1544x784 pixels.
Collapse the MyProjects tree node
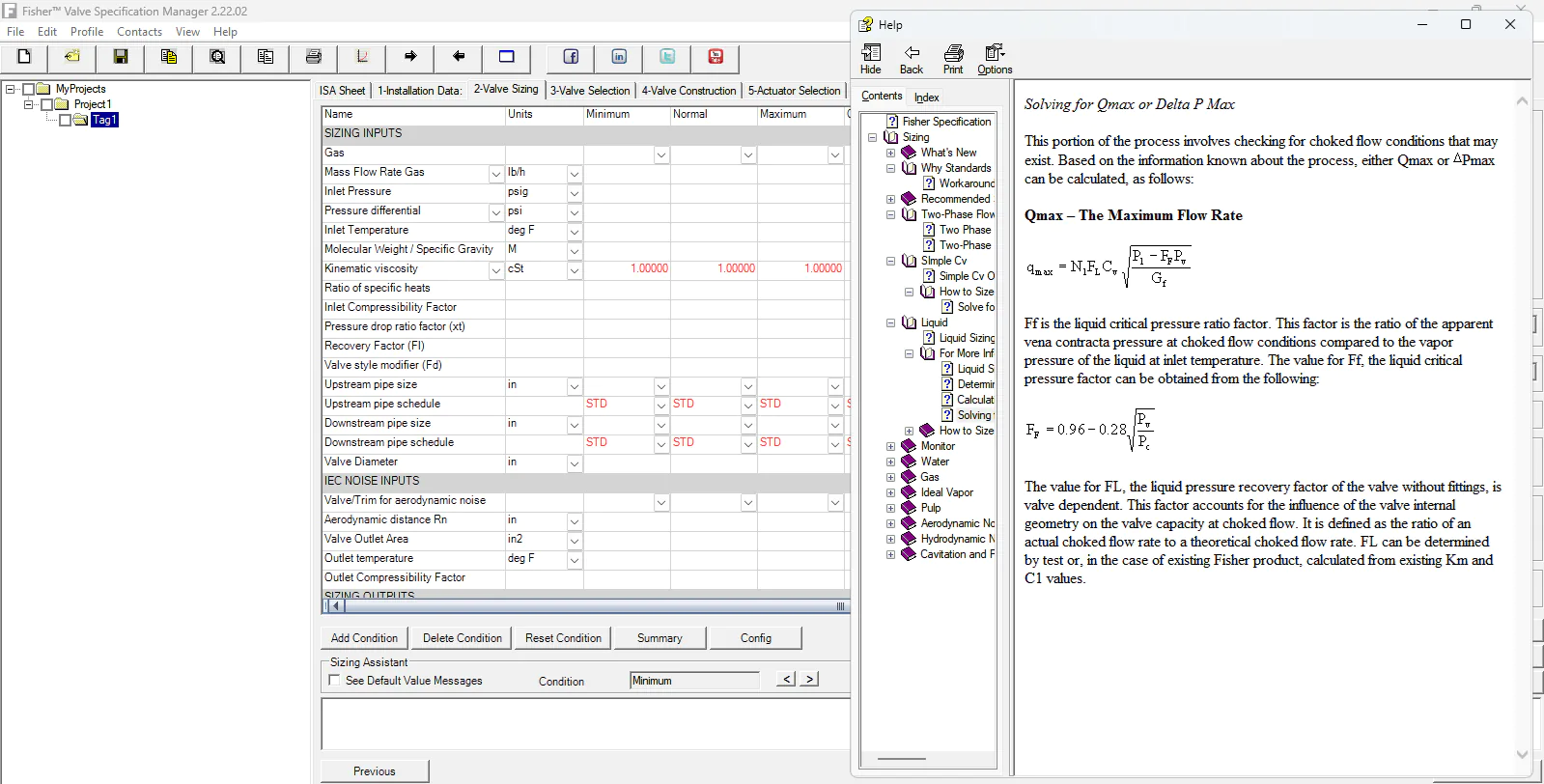tap(10, 89)
